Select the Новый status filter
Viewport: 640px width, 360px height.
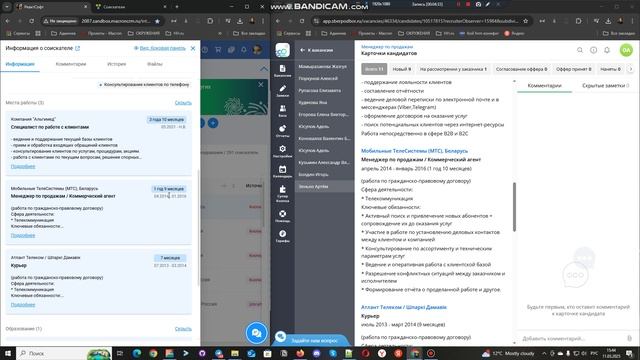(x=402, y=69)
